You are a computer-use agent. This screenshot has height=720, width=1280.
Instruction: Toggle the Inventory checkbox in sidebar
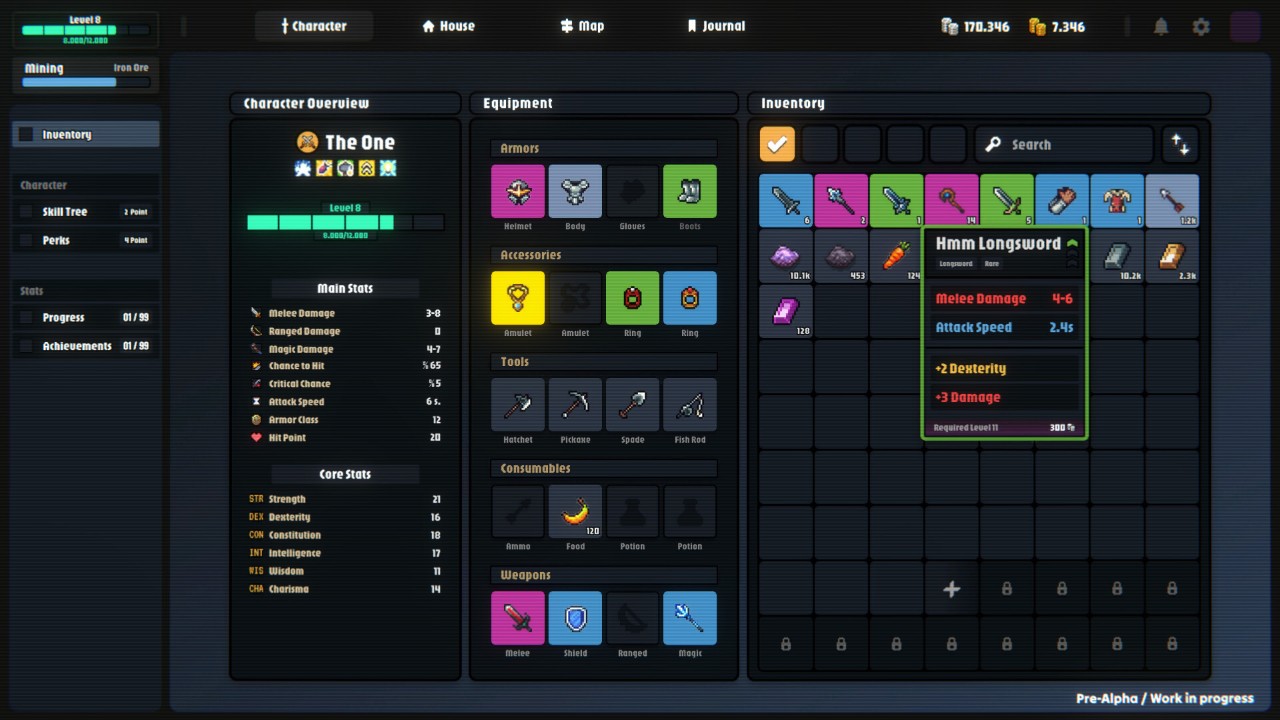27,134
